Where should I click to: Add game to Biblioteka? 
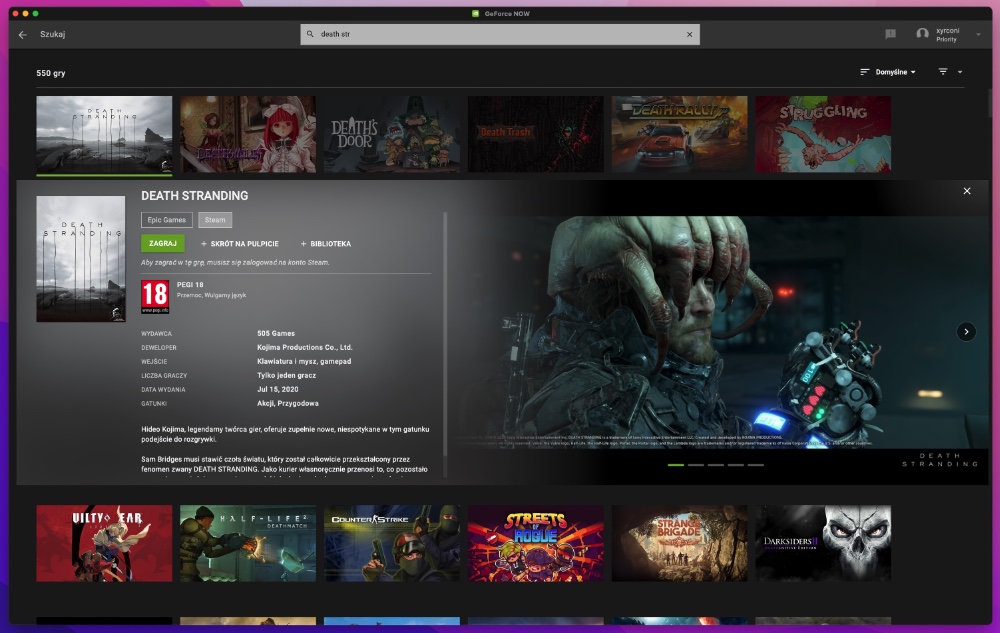(x=326, y=244)
